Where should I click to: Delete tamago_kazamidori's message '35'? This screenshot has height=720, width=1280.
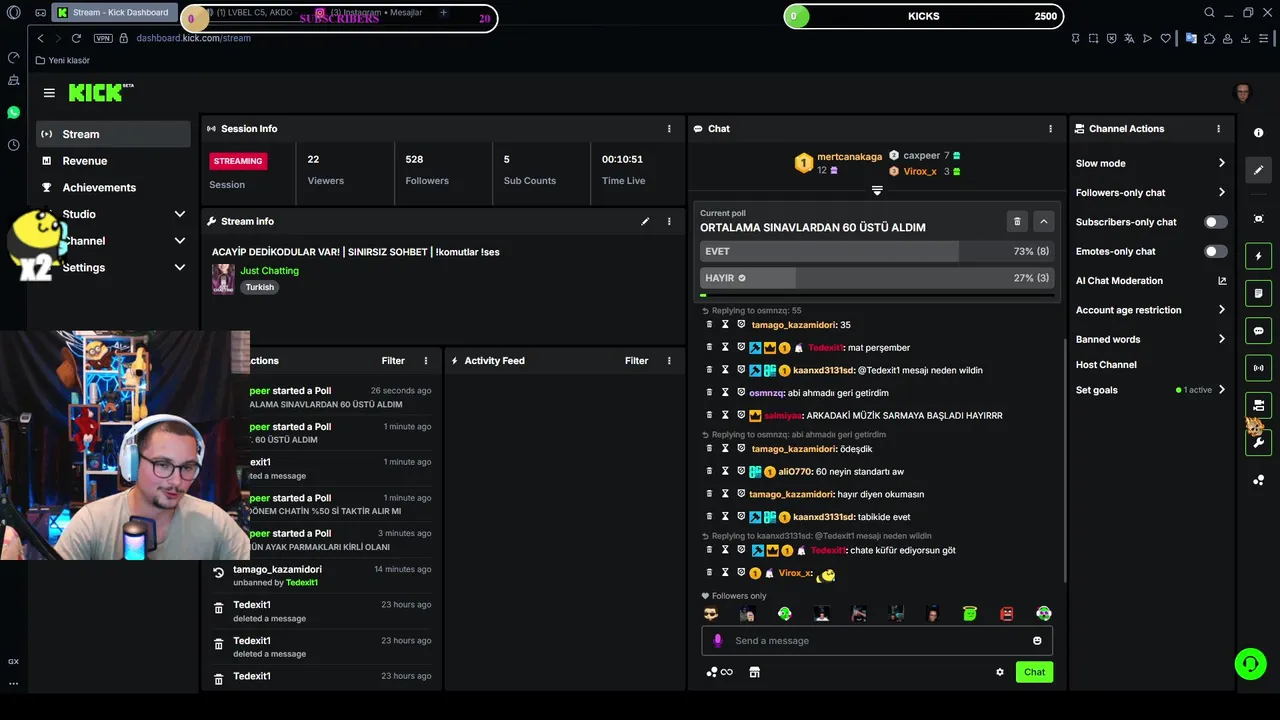pos(710,325)
